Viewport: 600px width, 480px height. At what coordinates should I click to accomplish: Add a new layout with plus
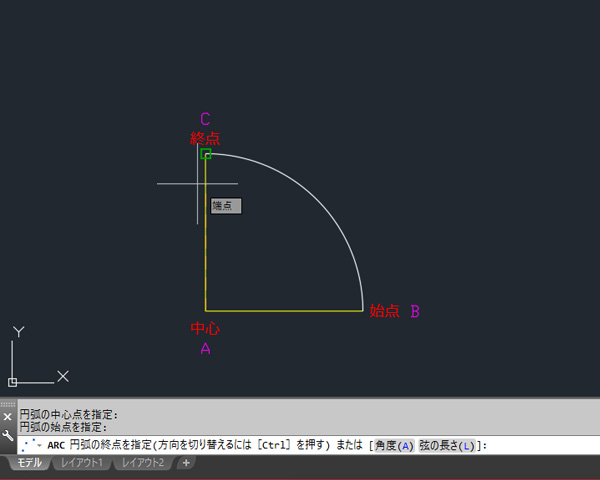186,463
